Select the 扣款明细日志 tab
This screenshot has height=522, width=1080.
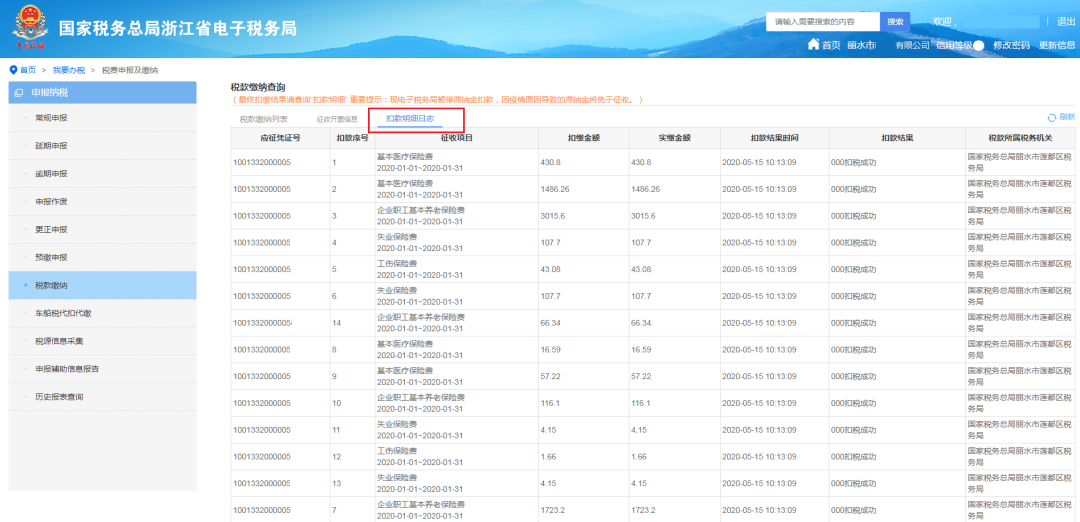click(x=410, y=119)
